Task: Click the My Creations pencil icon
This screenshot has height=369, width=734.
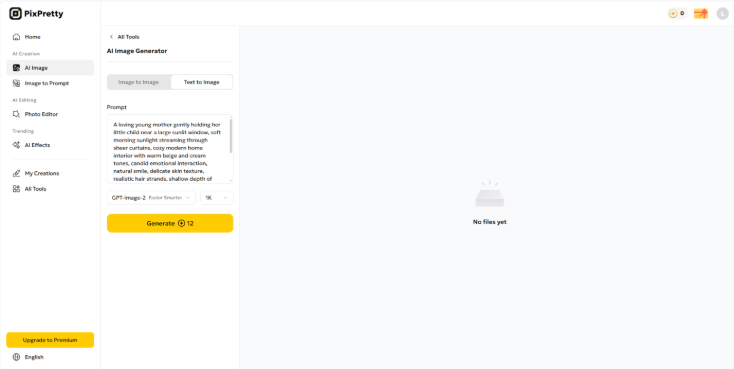Action: (16, 173)
